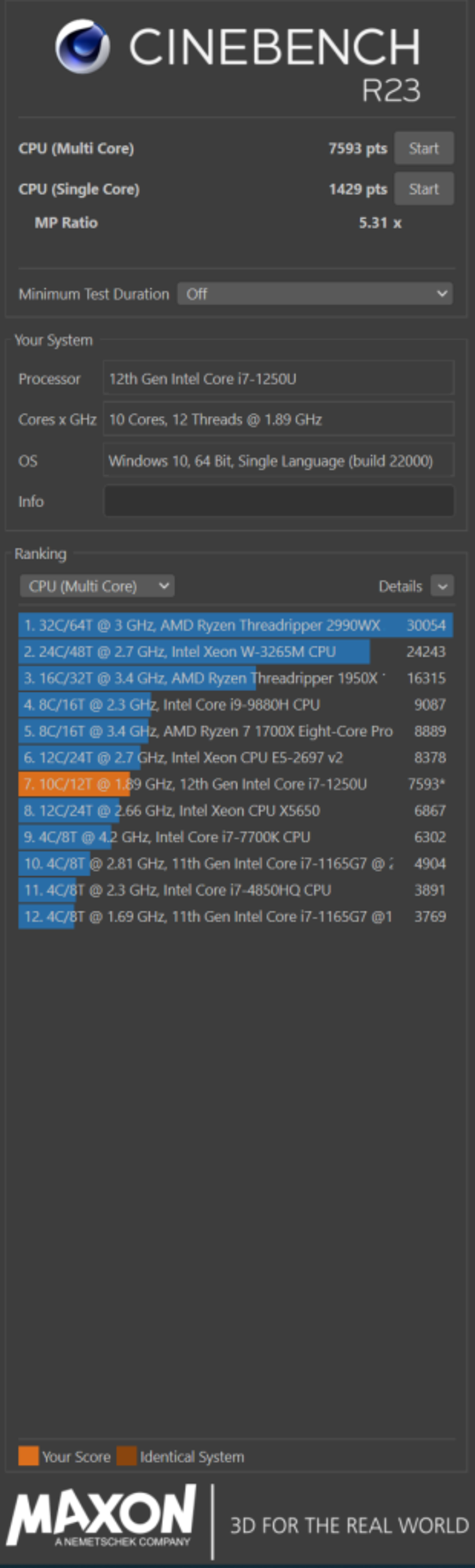Expand the Details chevron in Ranking
Screen dimensions: 475x1568
coord(442,586)
